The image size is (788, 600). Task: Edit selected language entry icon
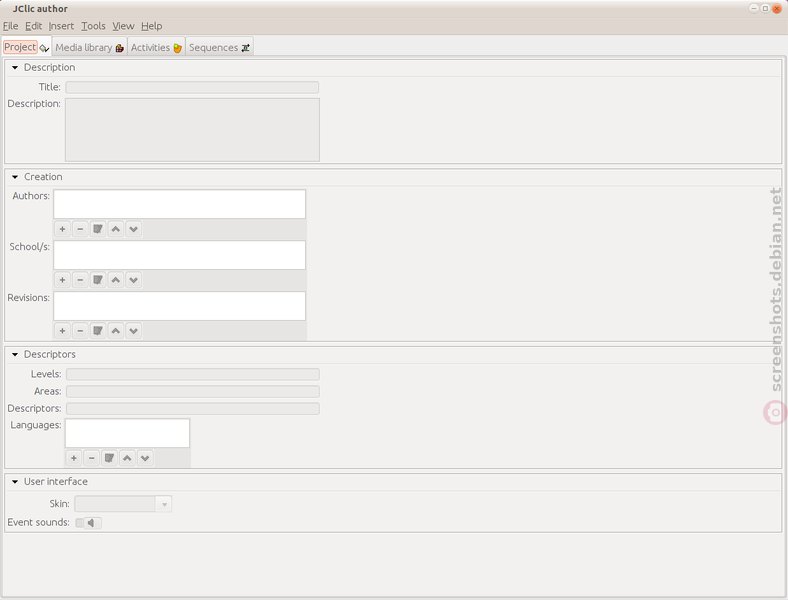click(x=110, y=458)
